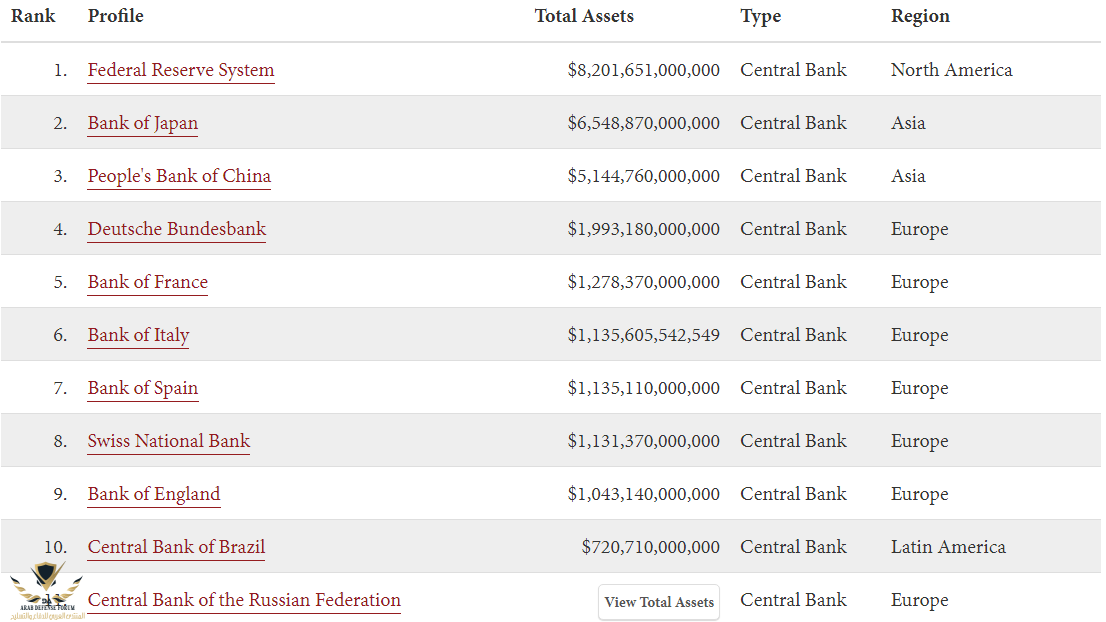This screenshot has height=622, width=1106.
Task: Click the Type column header
Action: 760,16
